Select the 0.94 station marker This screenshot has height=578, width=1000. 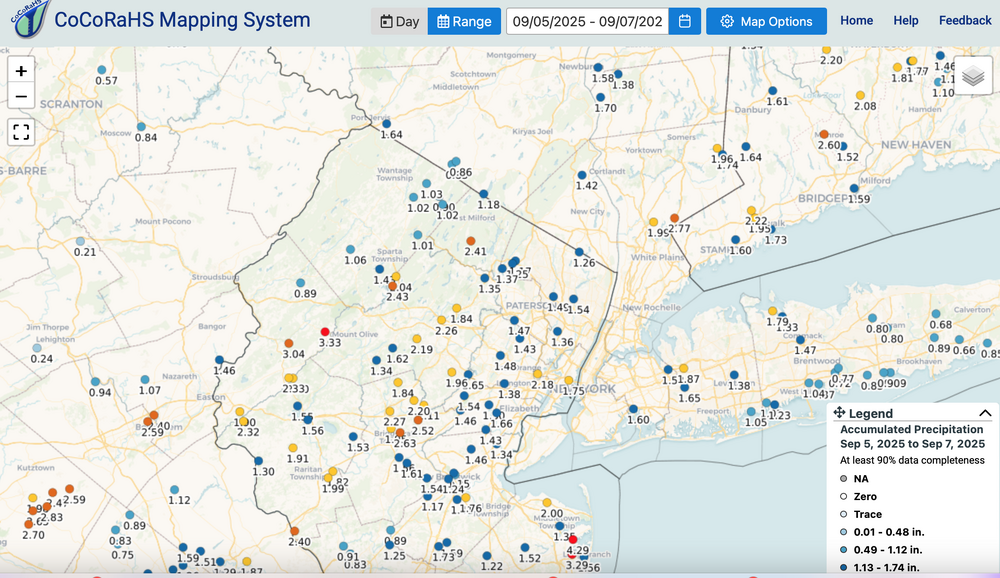pyautogui.click(x=95, y=382)
